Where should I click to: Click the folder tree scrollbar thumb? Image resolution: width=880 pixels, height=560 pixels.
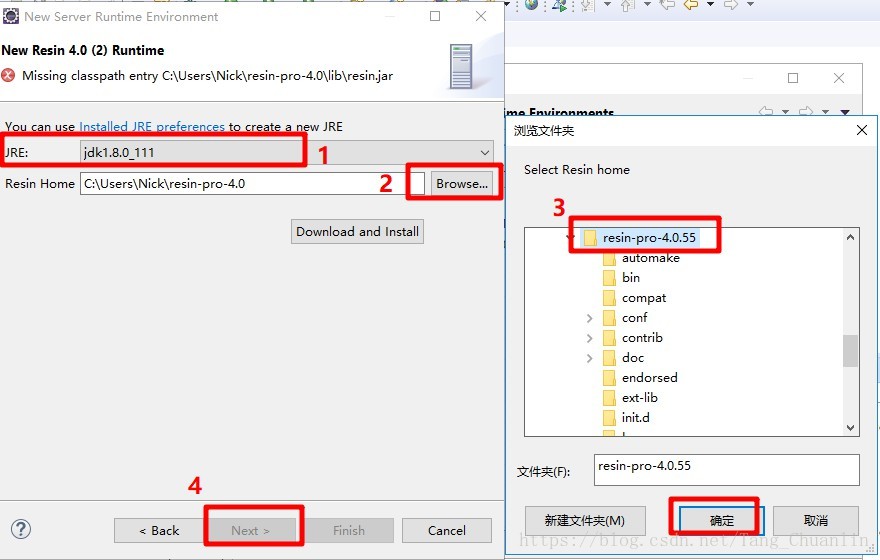click(x=850, y=351)
